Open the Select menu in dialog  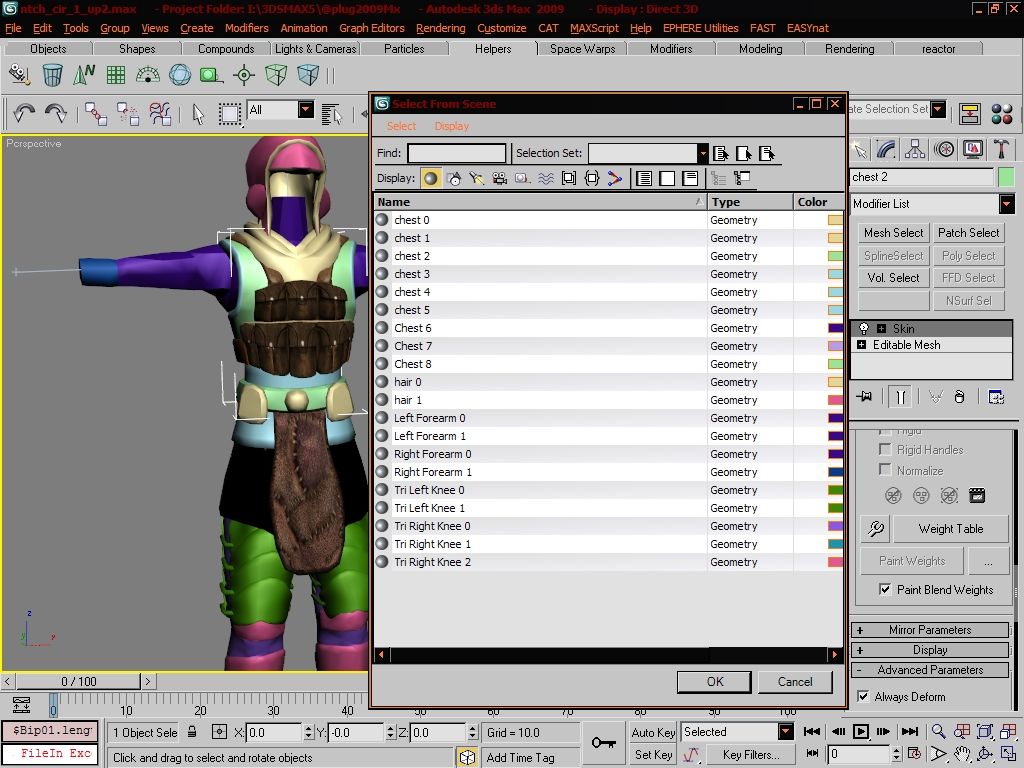coord(401,126)
